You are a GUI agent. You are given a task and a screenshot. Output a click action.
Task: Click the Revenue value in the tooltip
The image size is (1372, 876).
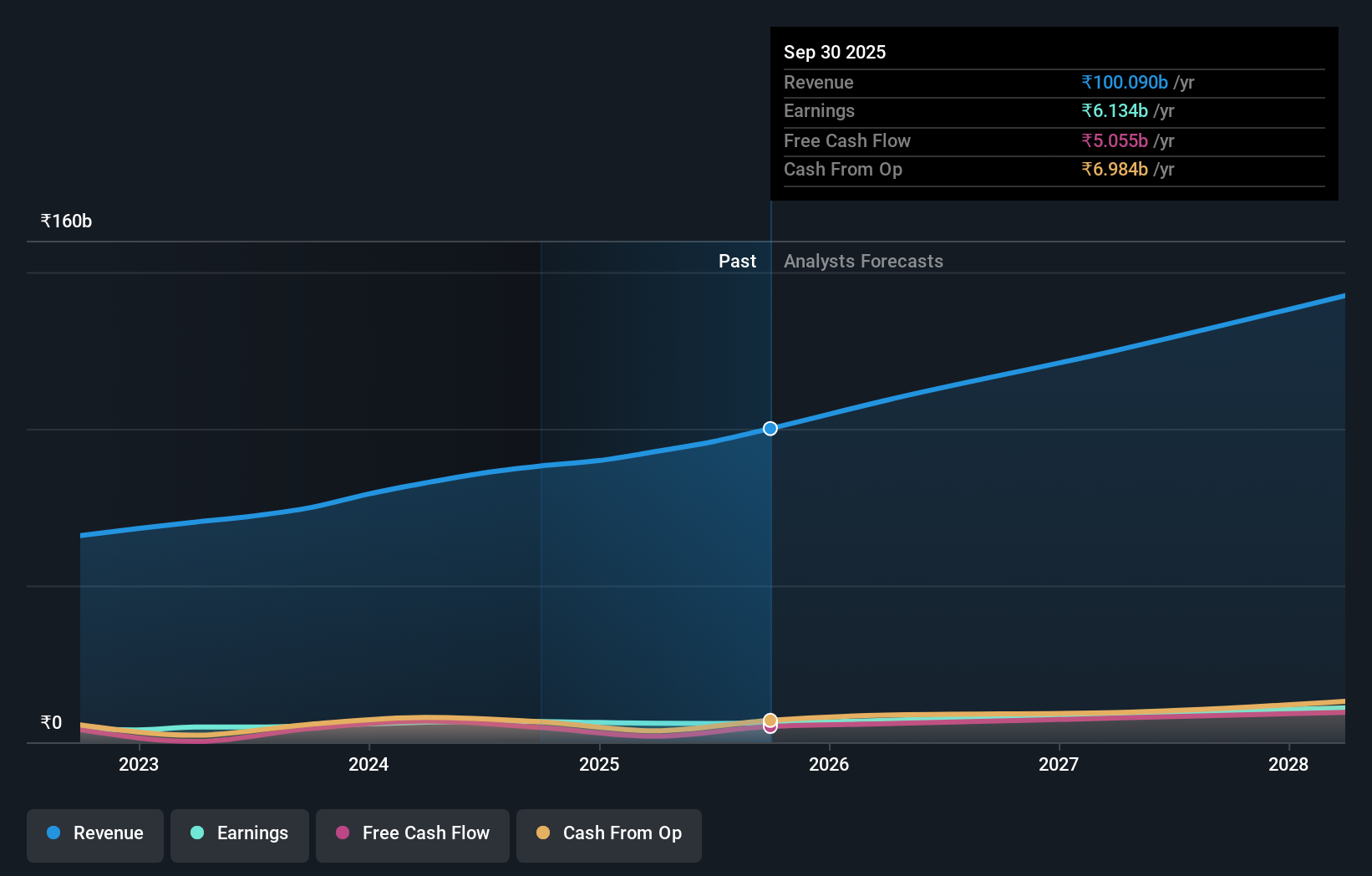point(1124,82)
